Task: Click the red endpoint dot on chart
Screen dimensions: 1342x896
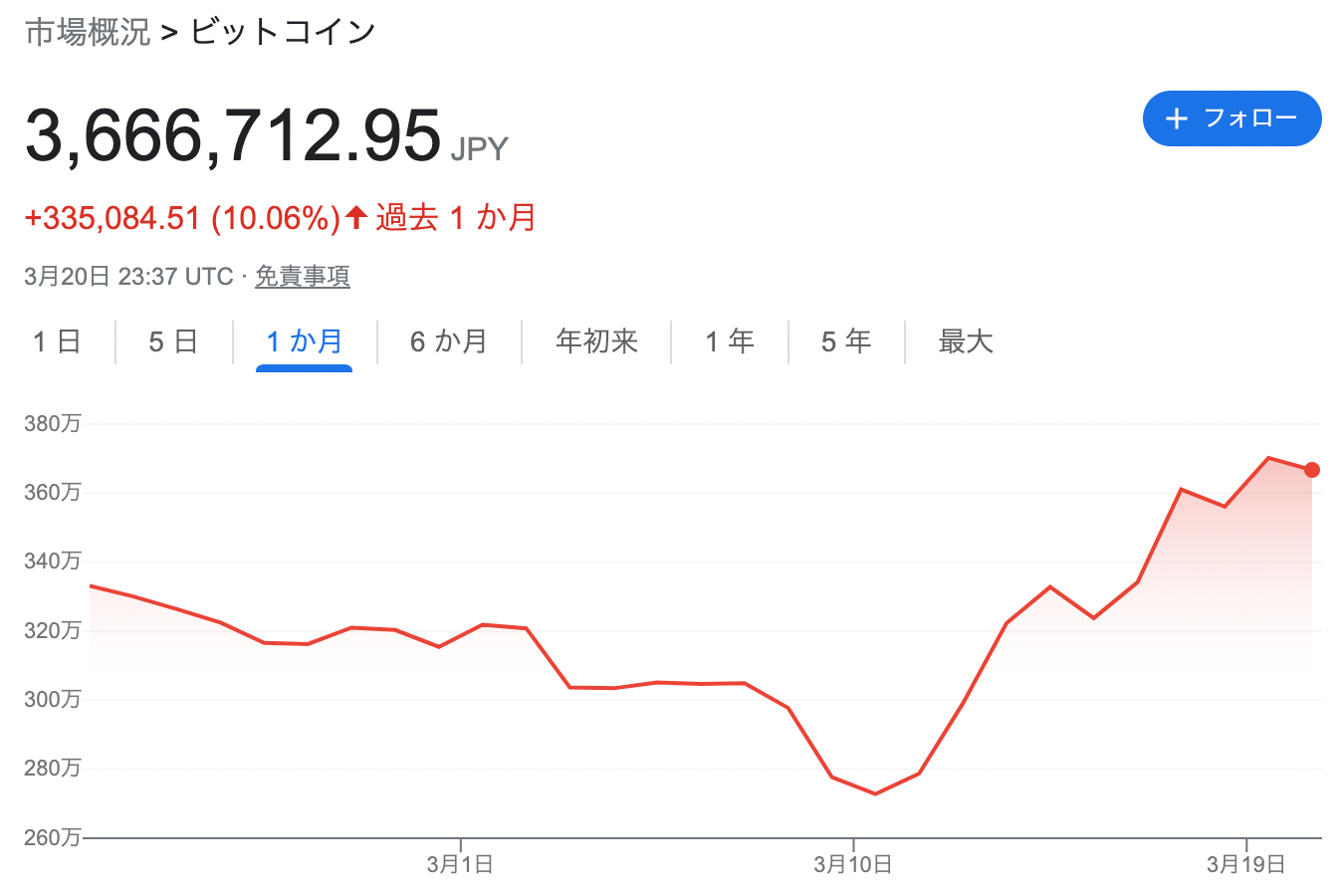Action: [1311, 470]
